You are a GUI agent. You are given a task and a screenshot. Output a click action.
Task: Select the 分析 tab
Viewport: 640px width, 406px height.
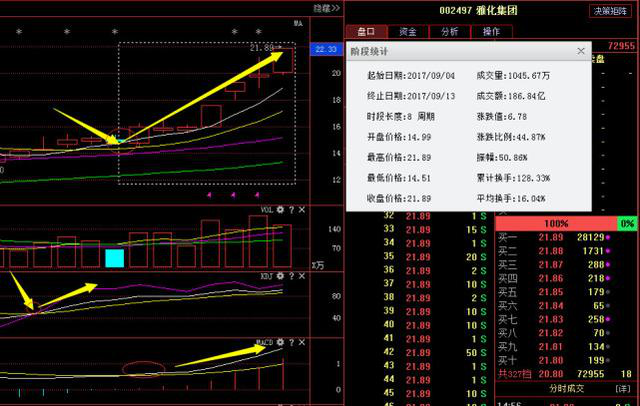tap(449, 32)
